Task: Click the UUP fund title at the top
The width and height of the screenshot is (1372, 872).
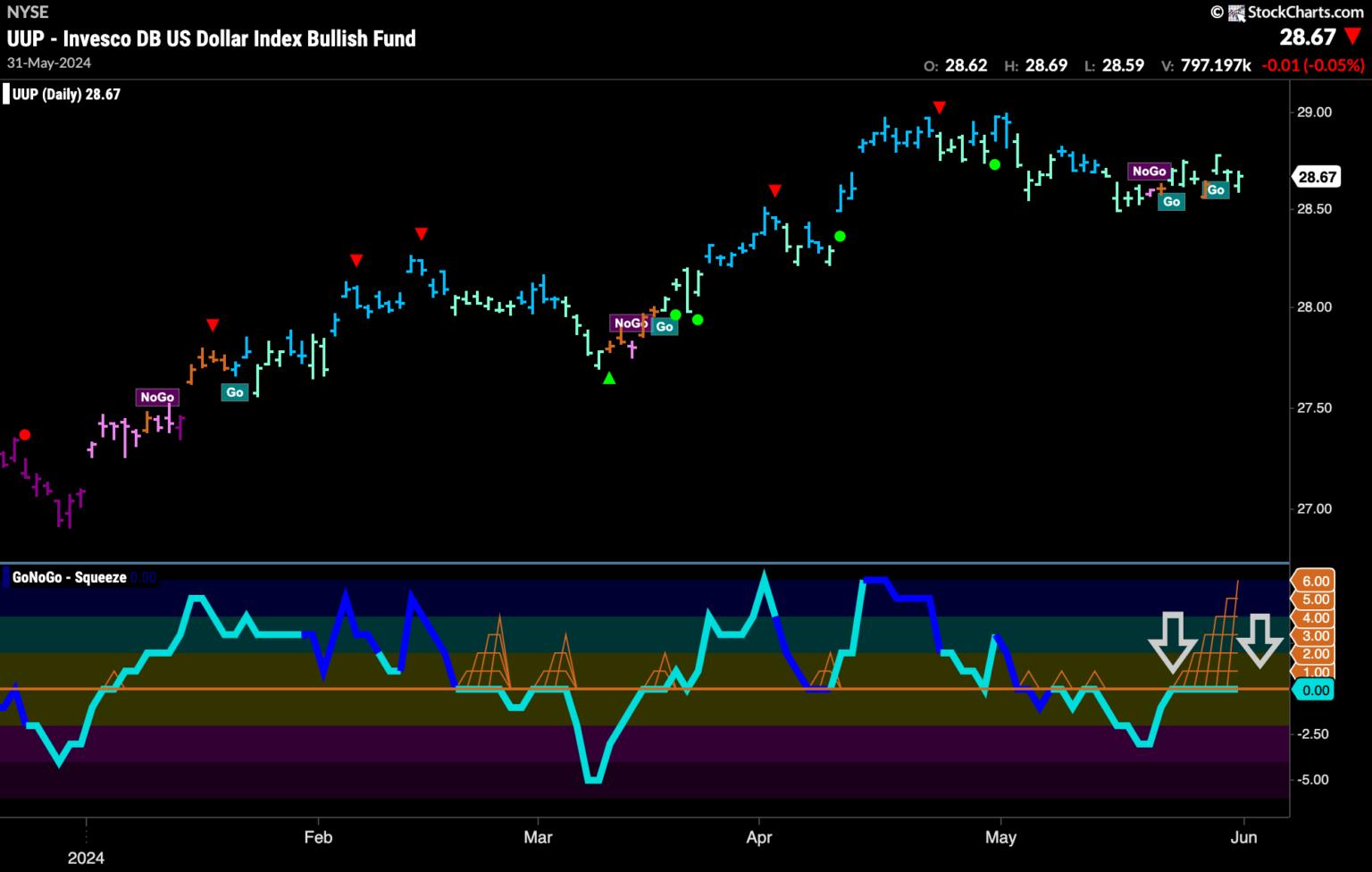Action: click(212, 38)
